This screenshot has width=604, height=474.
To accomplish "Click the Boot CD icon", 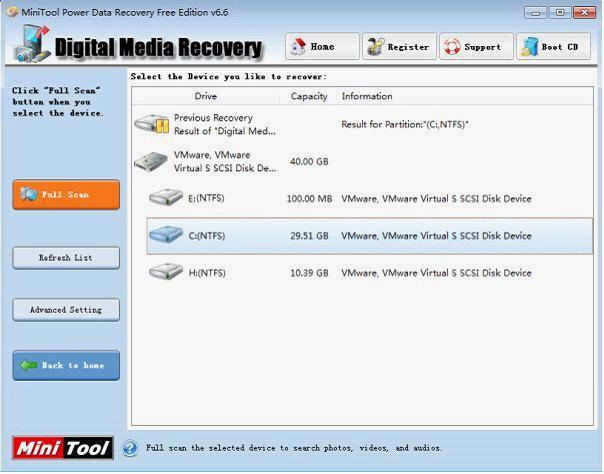I will [x=529, y=47].
